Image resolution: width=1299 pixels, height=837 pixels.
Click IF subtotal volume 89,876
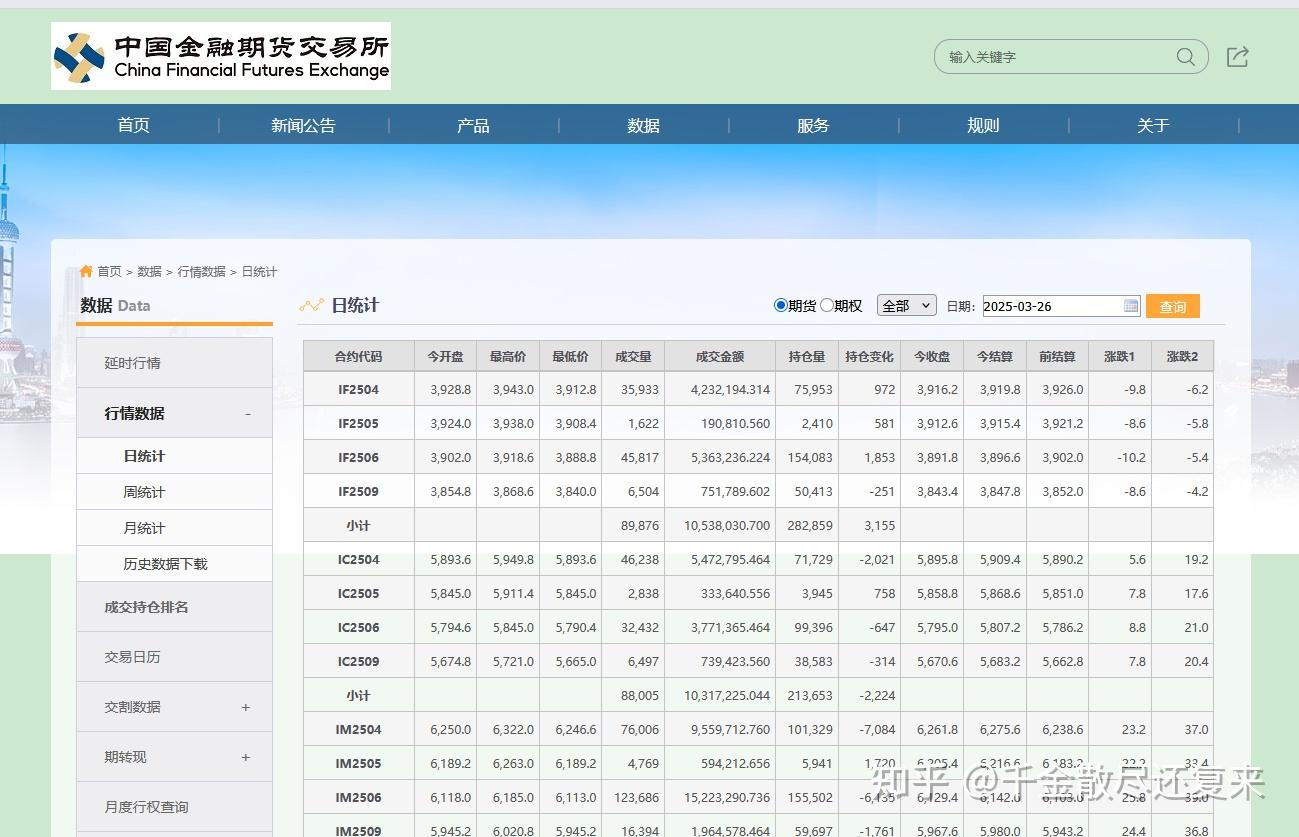coord(640,526)
